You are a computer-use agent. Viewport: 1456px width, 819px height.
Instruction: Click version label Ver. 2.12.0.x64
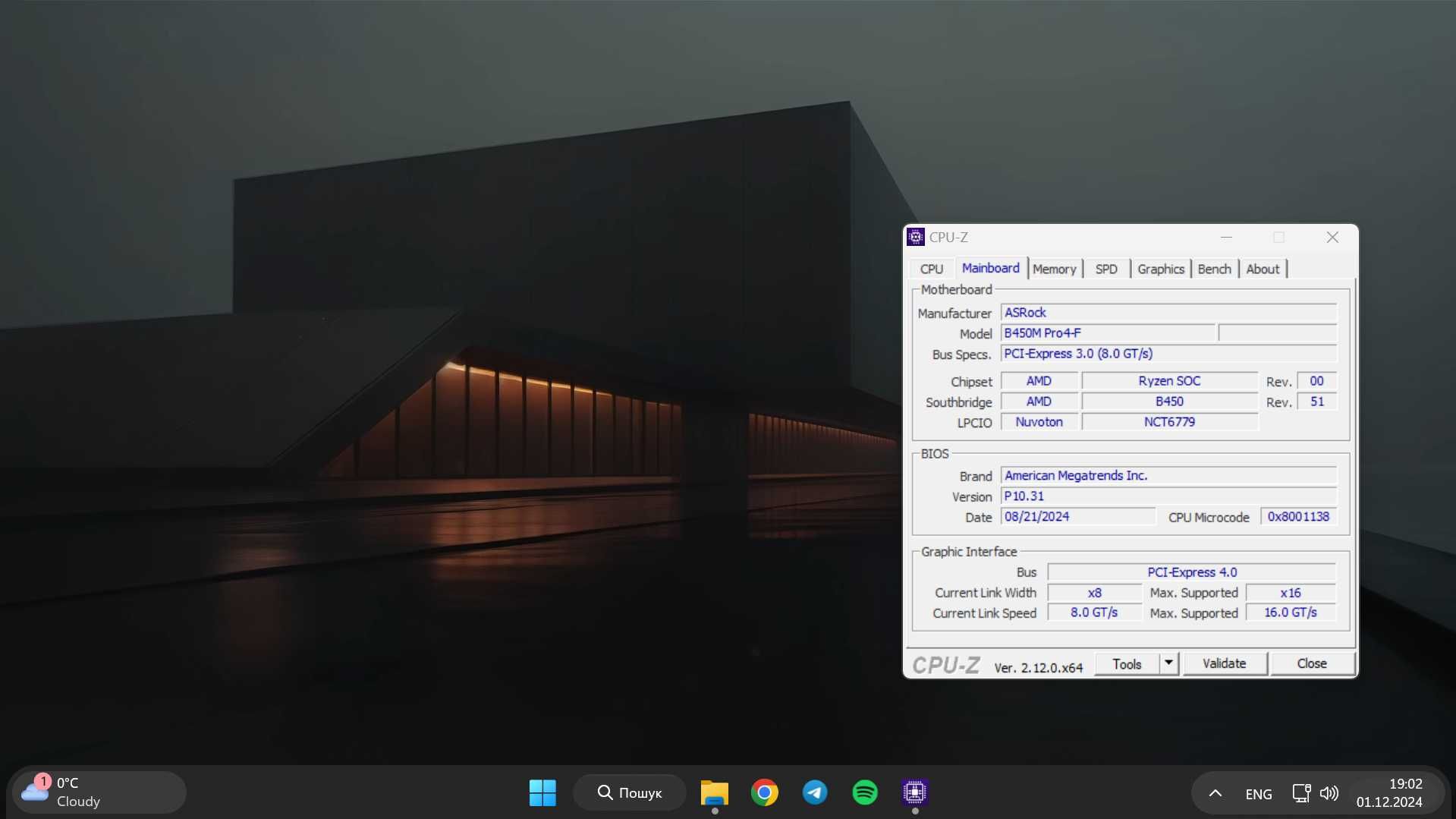[x=1038, y=668]
